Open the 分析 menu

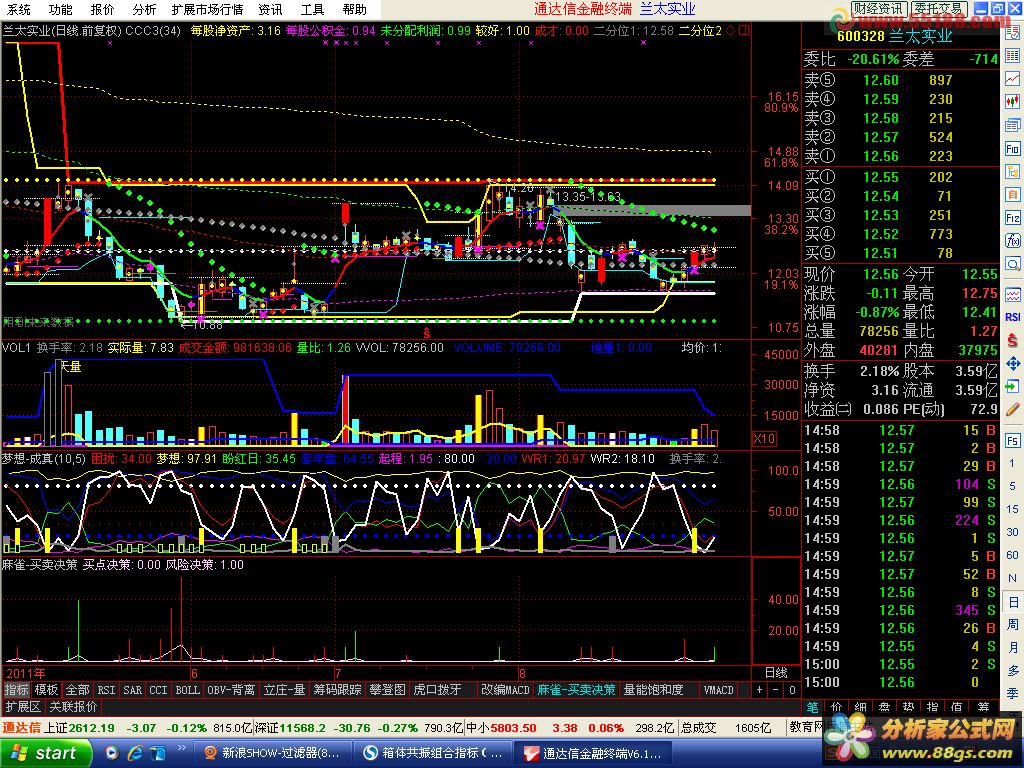pyautogui.click(x=144, y=9)
